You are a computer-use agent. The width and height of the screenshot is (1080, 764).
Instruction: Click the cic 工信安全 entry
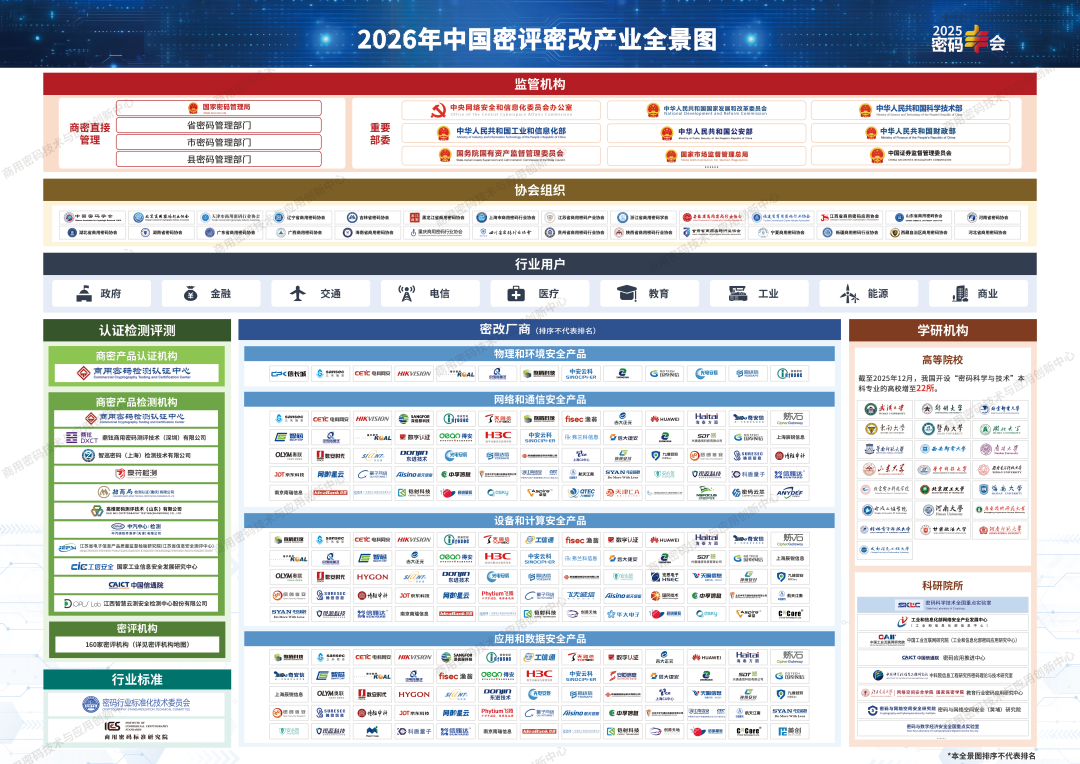(136, 566)
